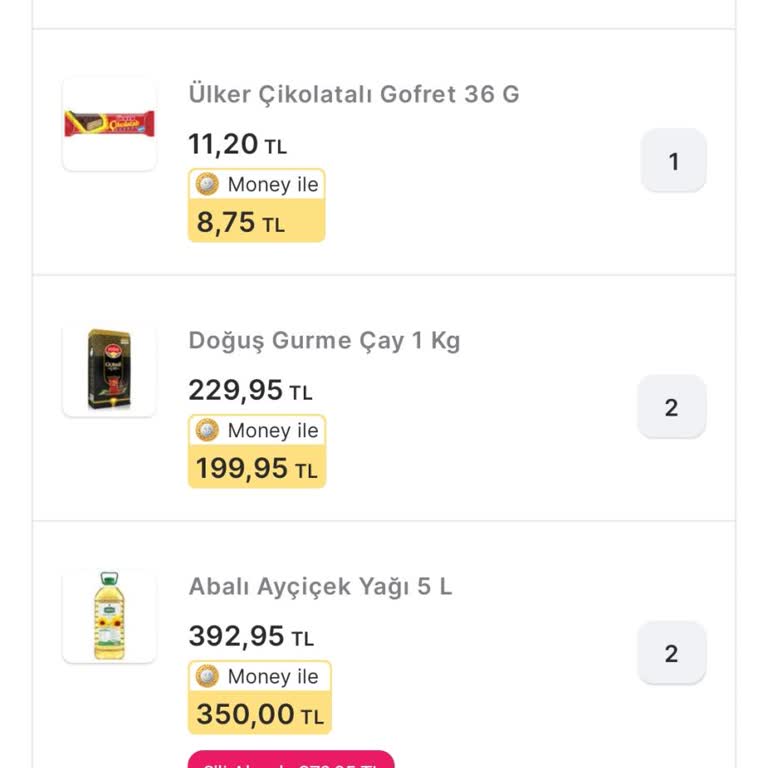Click the Money coin icon for Doğuş Çay
The width and height of the screenshot is (768, 768).
207,430
